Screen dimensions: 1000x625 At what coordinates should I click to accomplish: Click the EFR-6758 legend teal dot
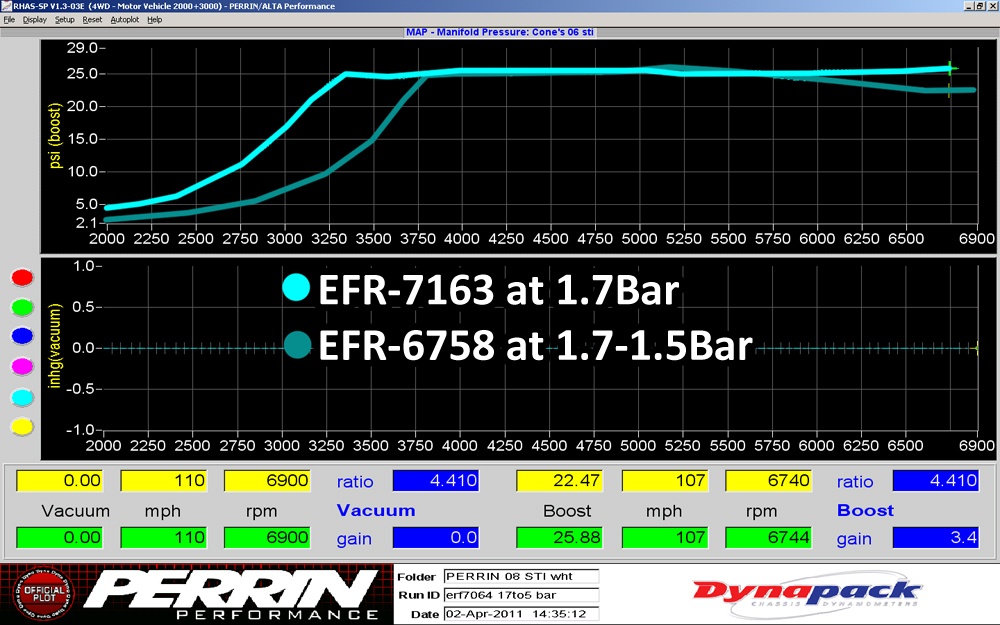297,344
